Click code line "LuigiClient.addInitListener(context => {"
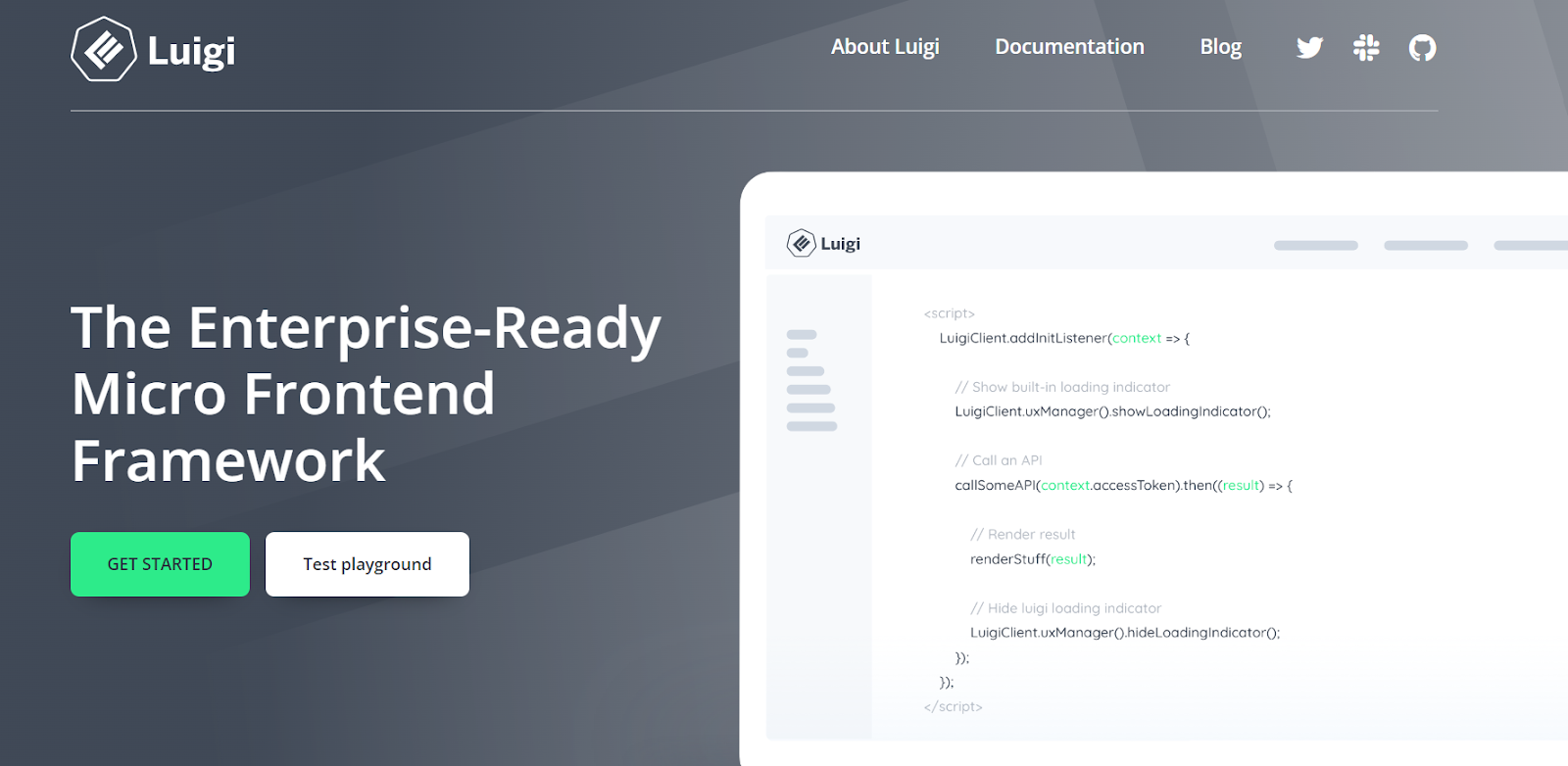Screen dimensions: 1568x766 click(1064, 338)
